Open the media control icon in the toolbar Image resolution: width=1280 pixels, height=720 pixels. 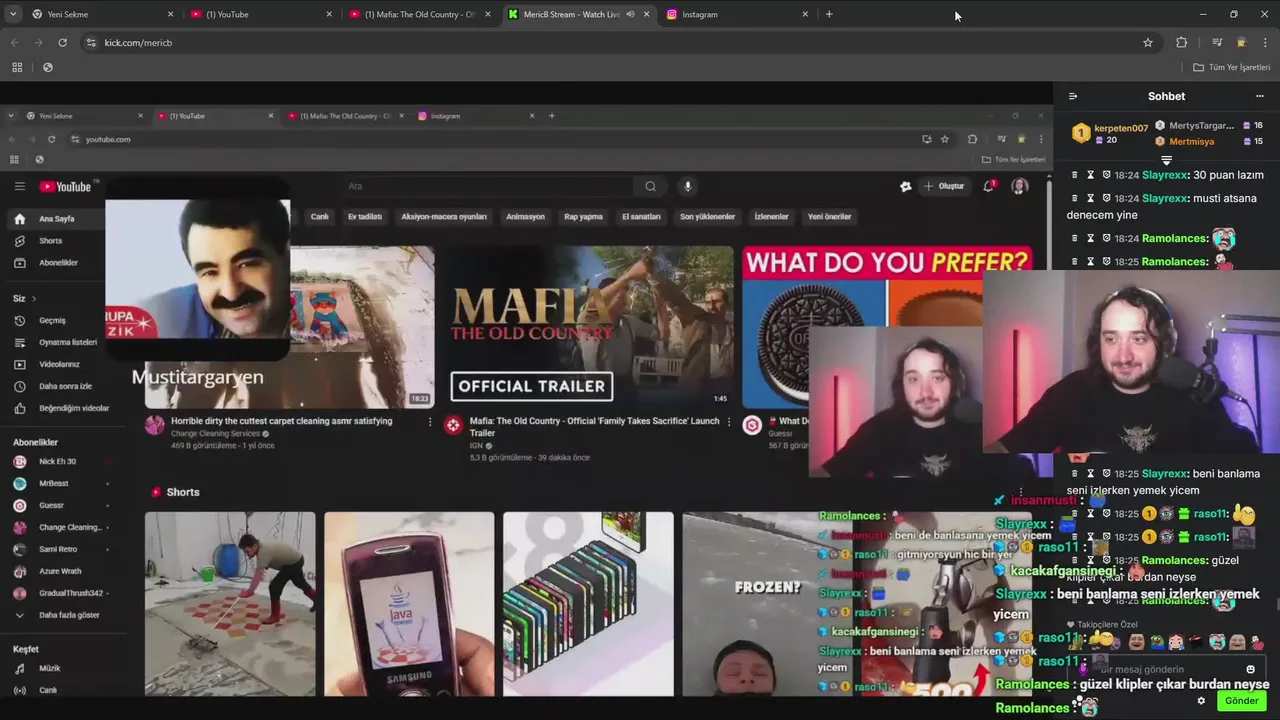click(1217, 42)
